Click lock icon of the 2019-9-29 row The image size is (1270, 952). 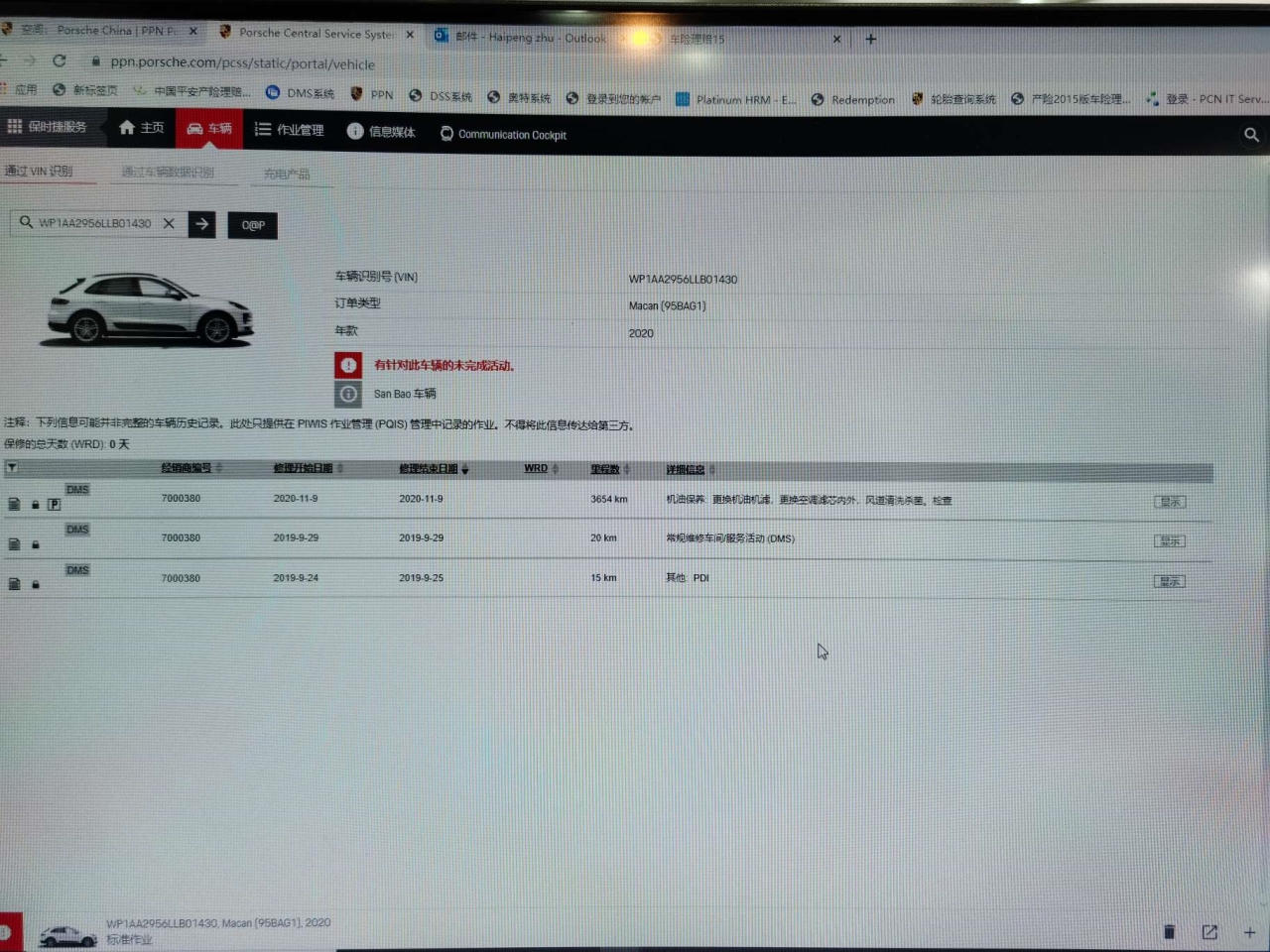36,543
